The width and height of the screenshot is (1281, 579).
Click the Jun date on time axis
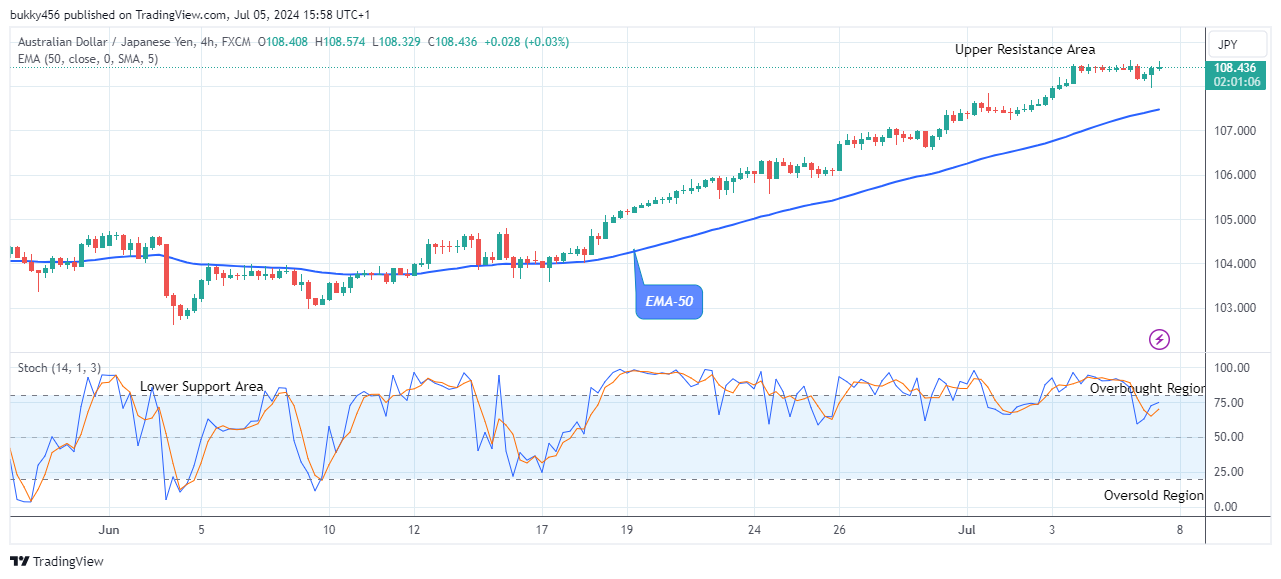(110, 530)
